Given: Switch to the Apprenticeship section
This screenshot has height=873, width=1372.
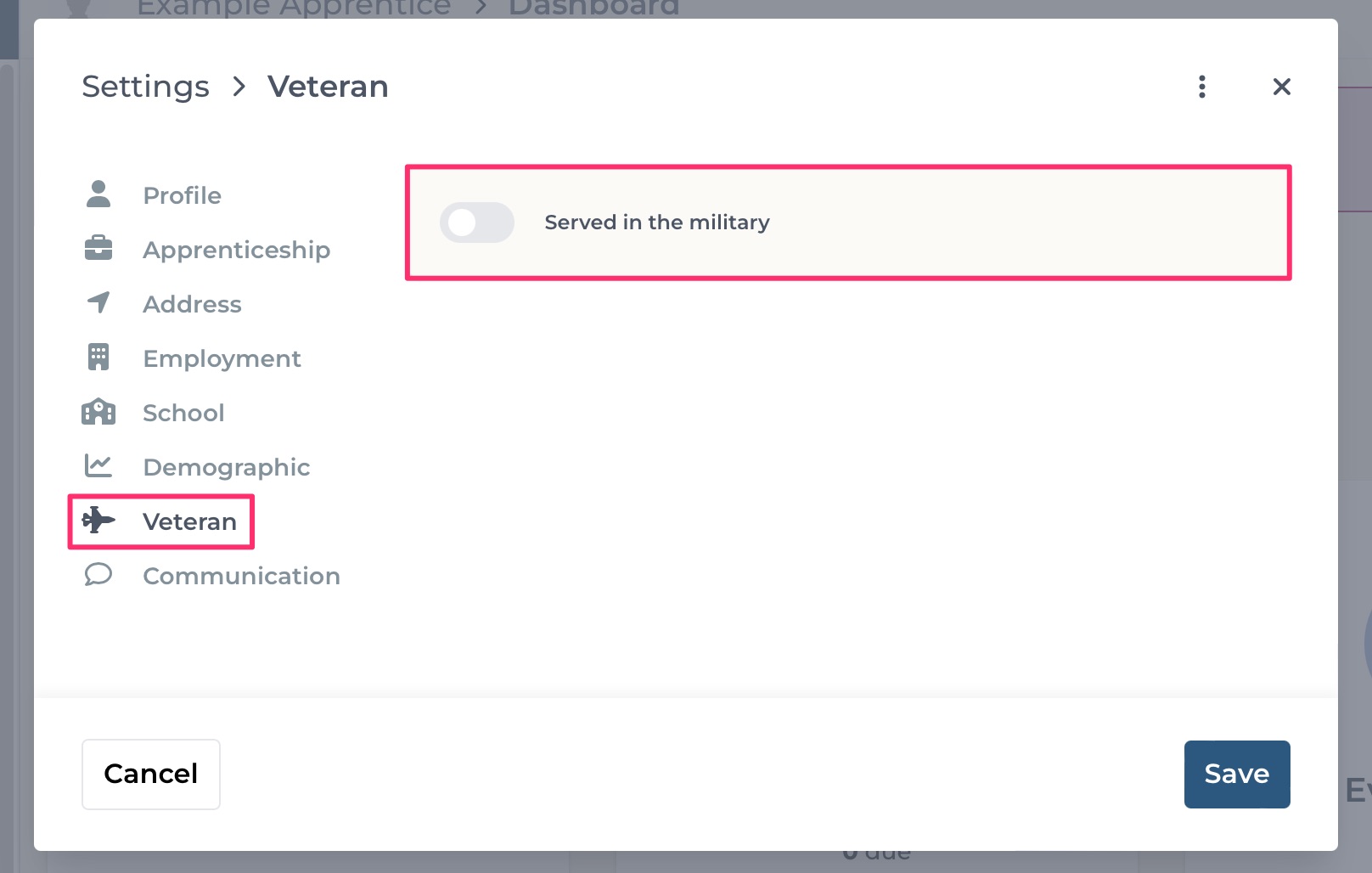Looking at the screenshot, I should (237, 250).
